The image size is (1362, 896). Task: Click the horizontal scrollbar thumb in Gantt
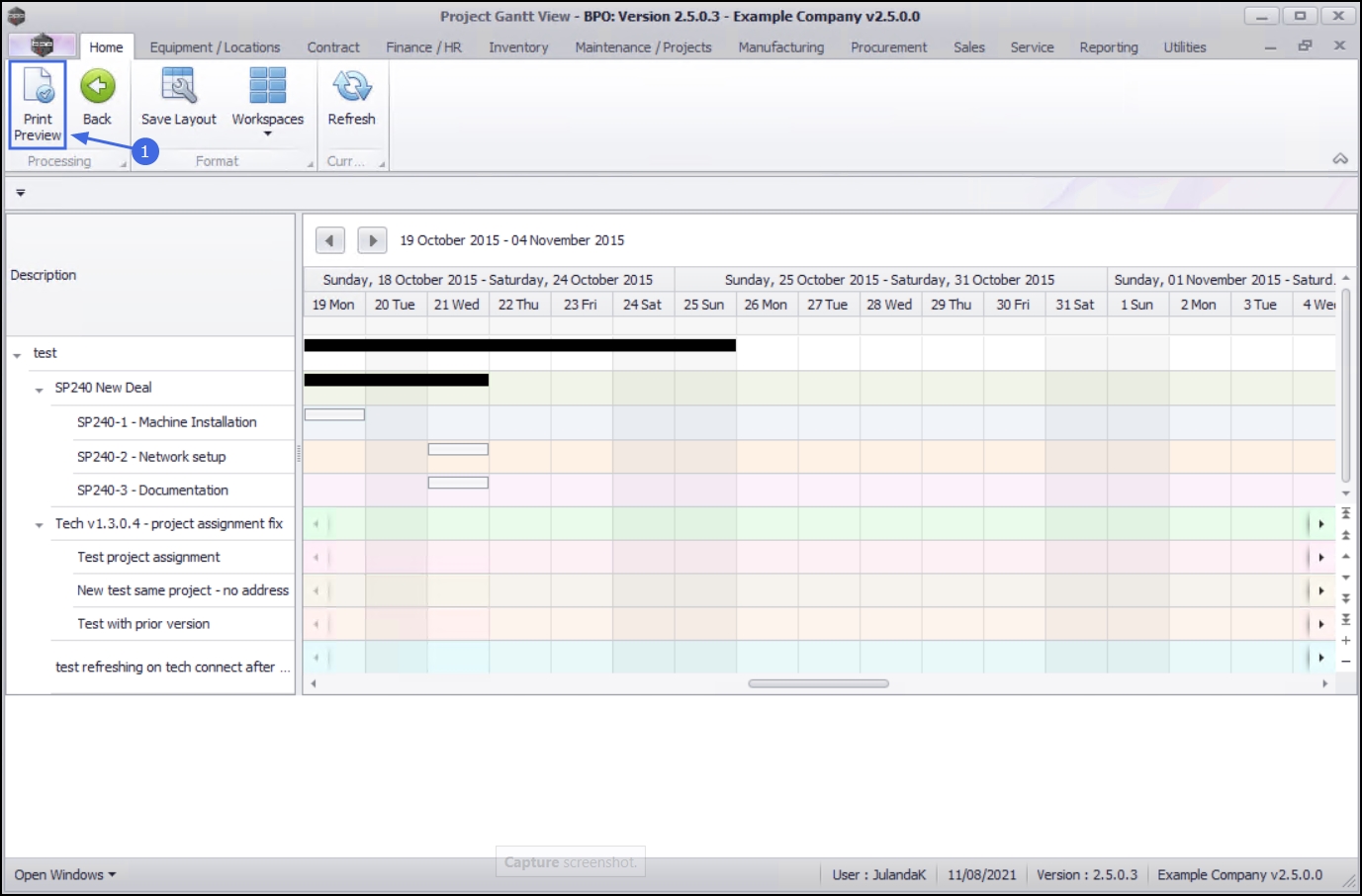pos(818,683)
